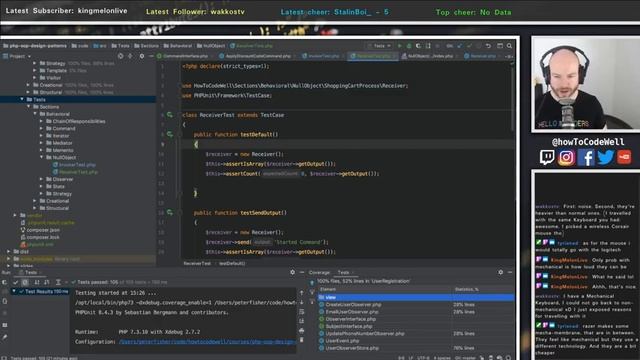The width and height of the screenshot is (640, 360).
Task: Click the undo arrow in top toolbar
Action: [488, 46]
